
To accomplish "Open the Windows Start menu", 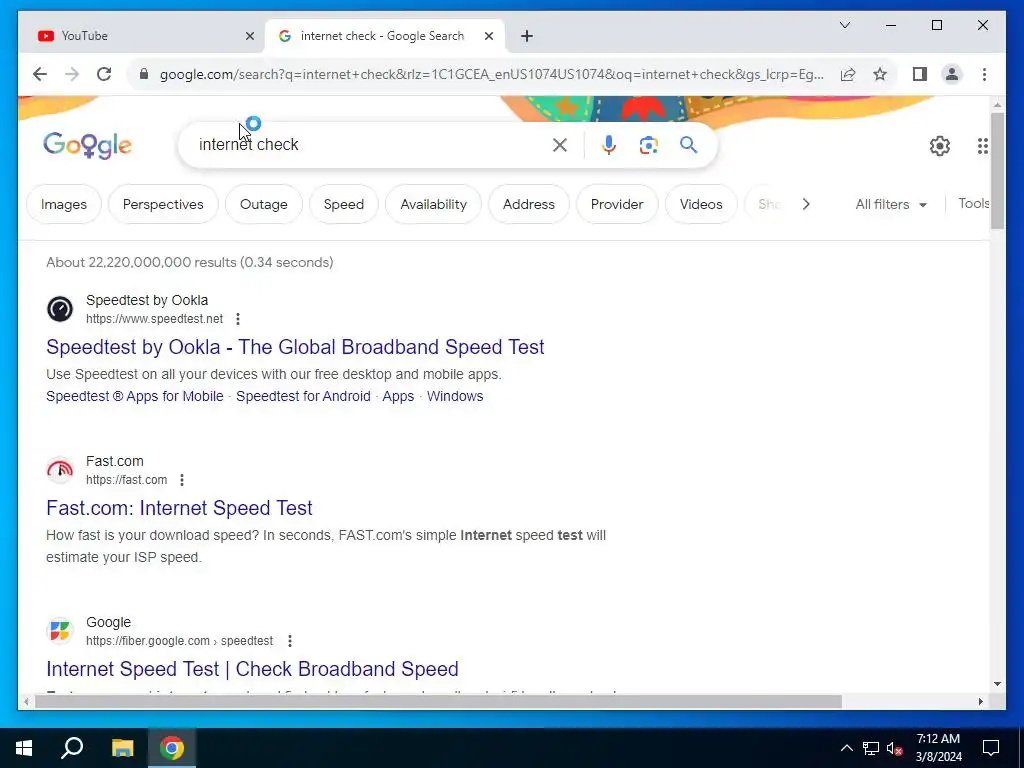I will [24, 748].
